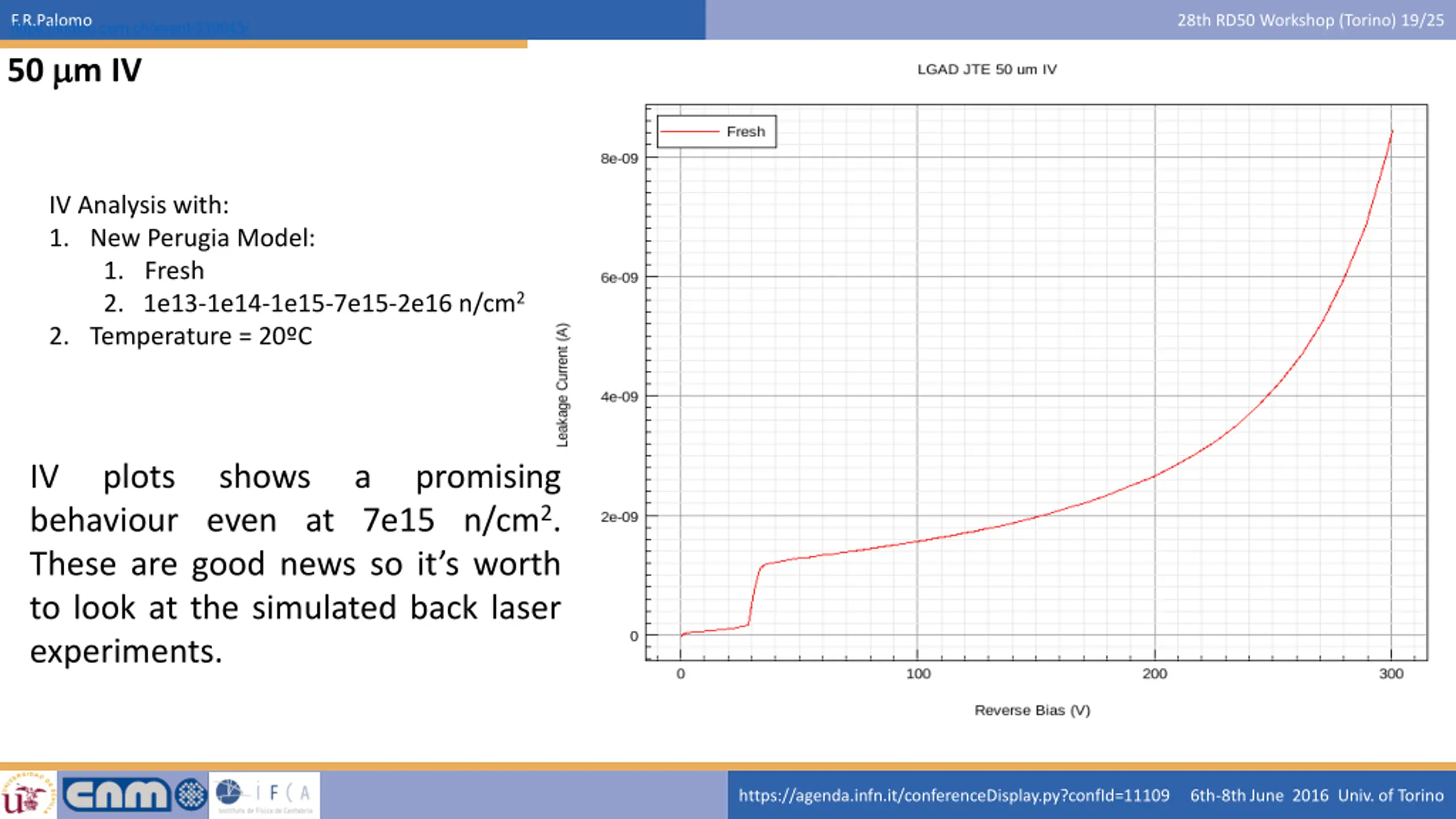Click the '28th RD50 Workshop (Torino) 19/25' header

[1310, 20]
